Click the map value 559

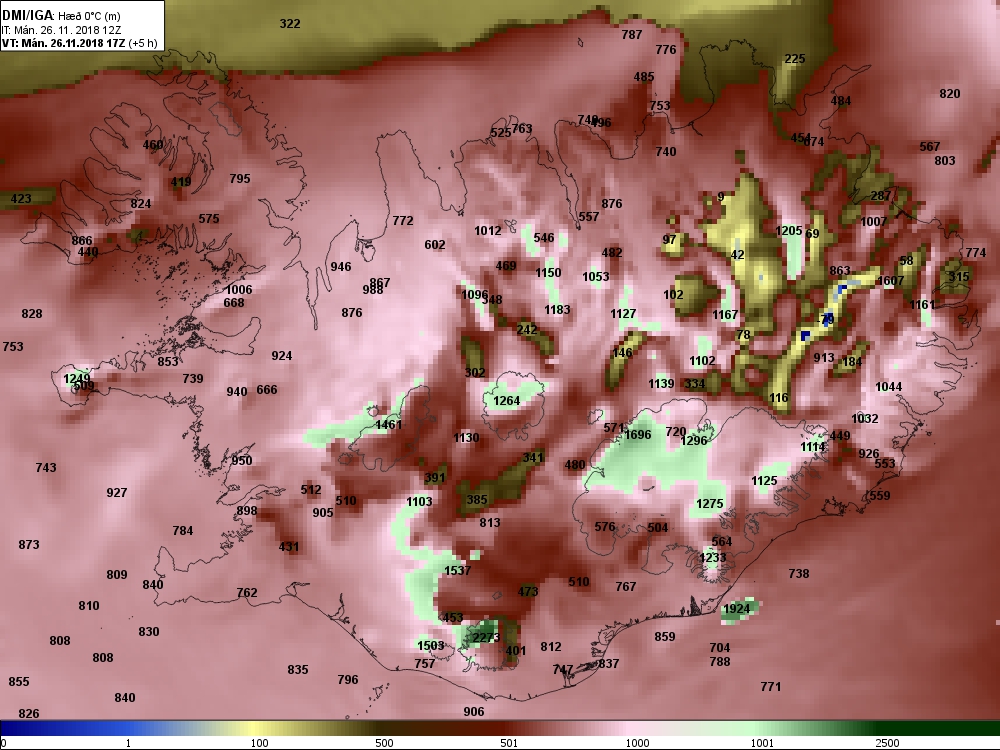(x=879, y=496)
